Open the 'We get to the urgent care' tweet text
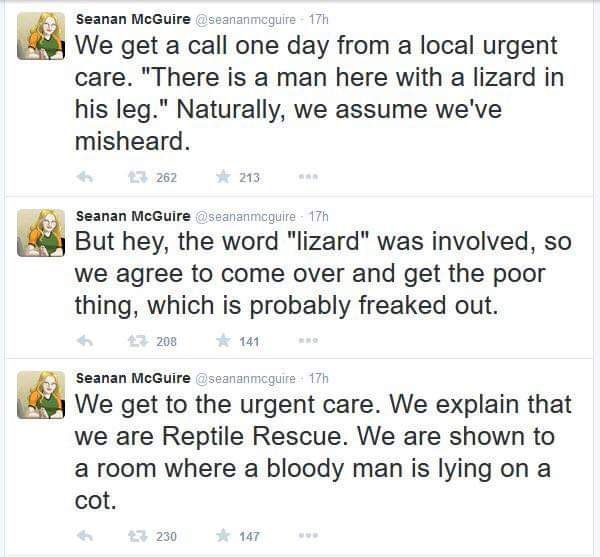The height and width of the screenshot is (557, 600). tap(323, 452)
